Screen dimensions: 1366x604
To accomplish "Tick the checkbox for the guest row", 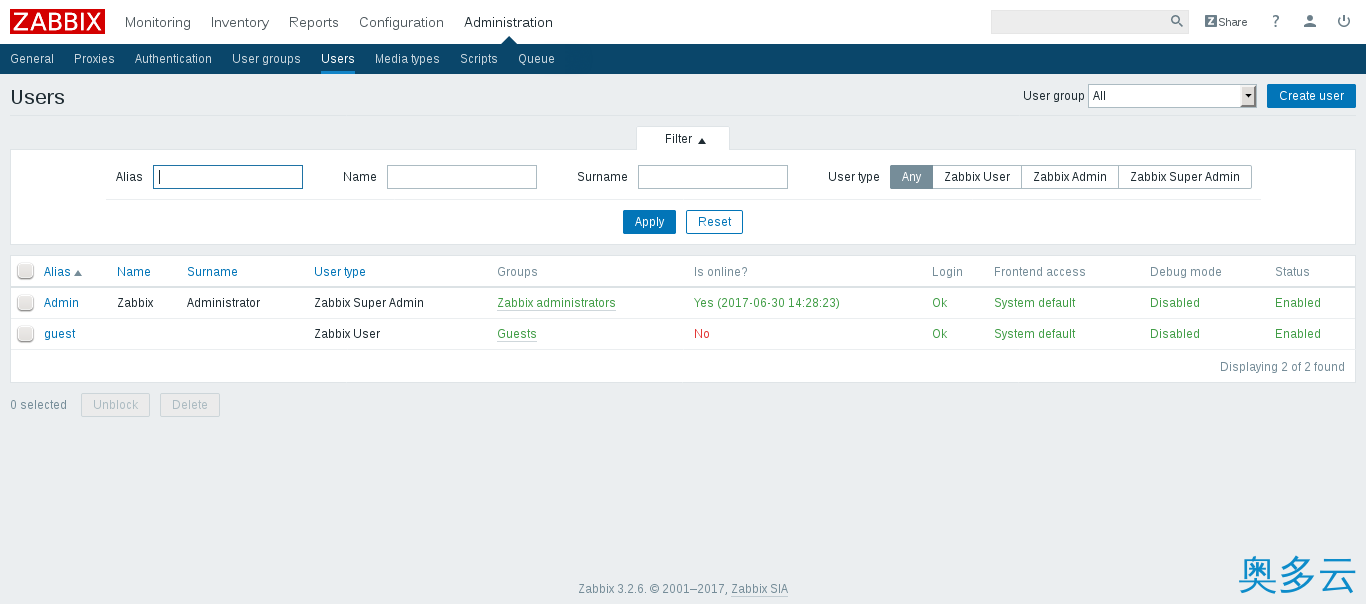I will [x=26, y=334].
